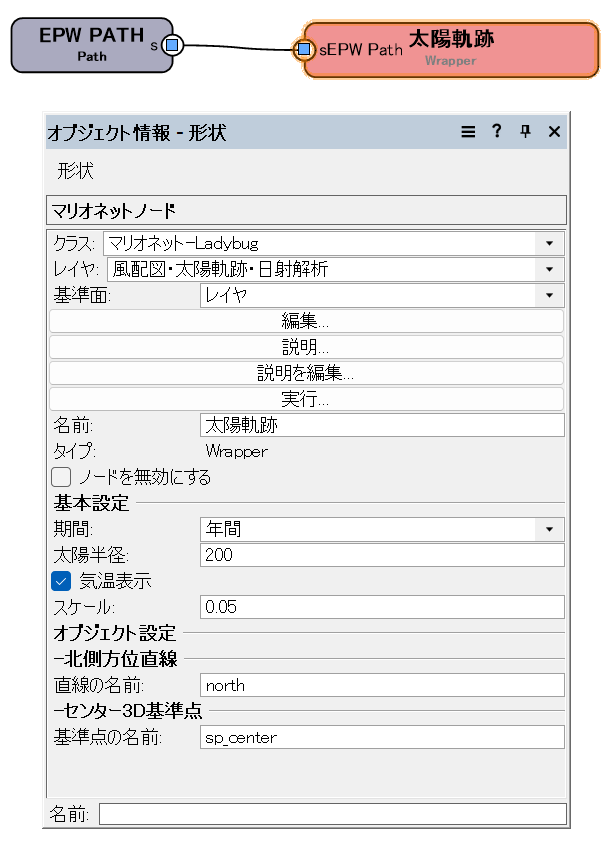The width and height of the screenshot is (615, 845).
Task: Open the palette hamburger menu icon
Action: pyautogui.click(x=467, y=132)
